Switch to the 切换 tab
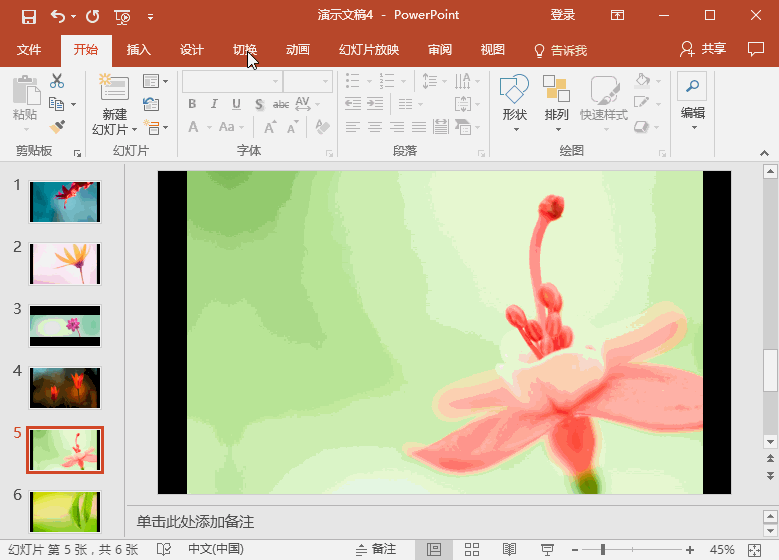This screenshot has height=560, width=779. (245, 50)
